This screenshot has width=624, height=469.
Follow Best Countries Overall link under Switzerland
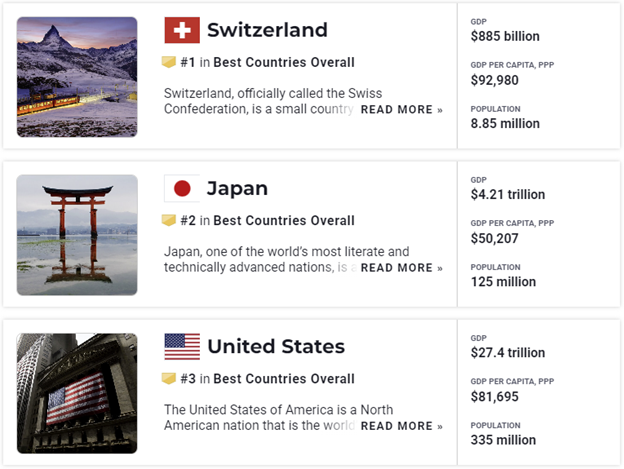(284, 62)
